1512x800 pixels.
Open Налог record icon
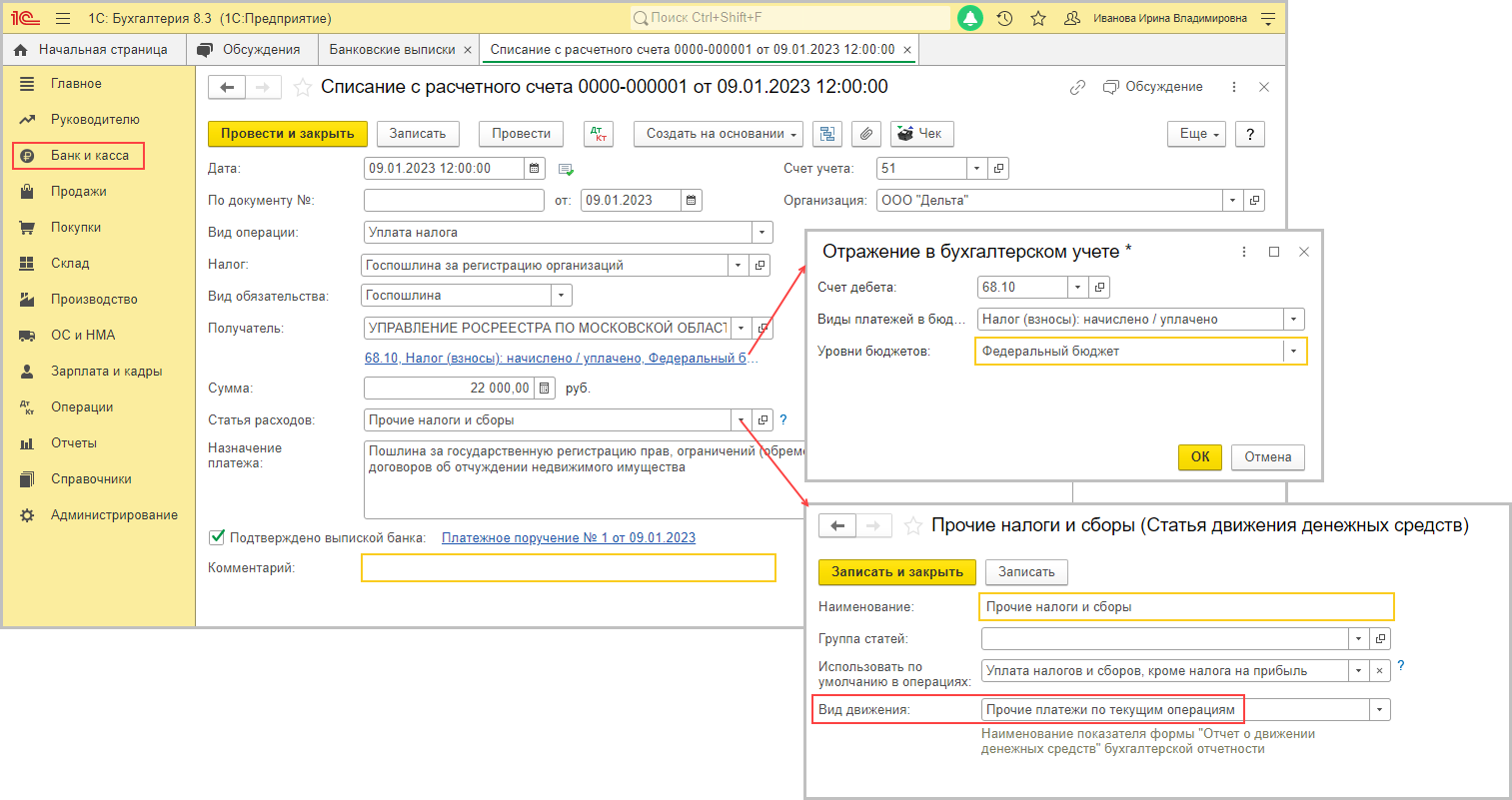click(760, 266)
